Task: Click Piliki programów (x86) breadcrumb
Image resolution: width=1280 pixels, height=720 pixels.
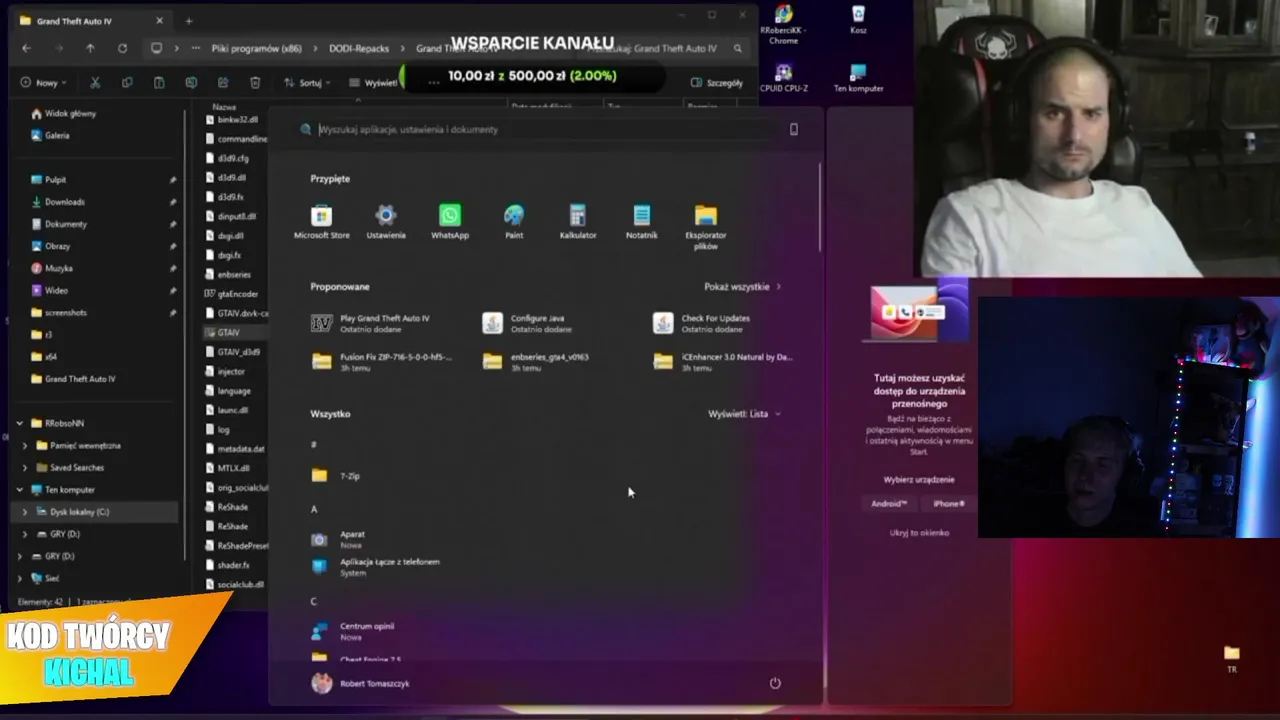Action: pos(257,48)
